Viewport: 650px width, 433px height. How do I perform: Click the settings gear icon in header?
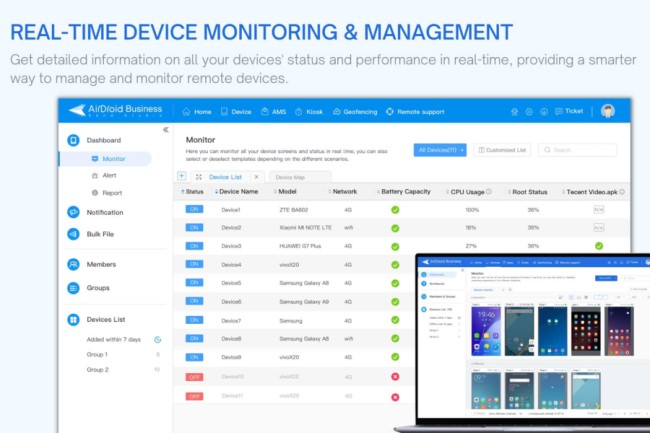(529, 111)
